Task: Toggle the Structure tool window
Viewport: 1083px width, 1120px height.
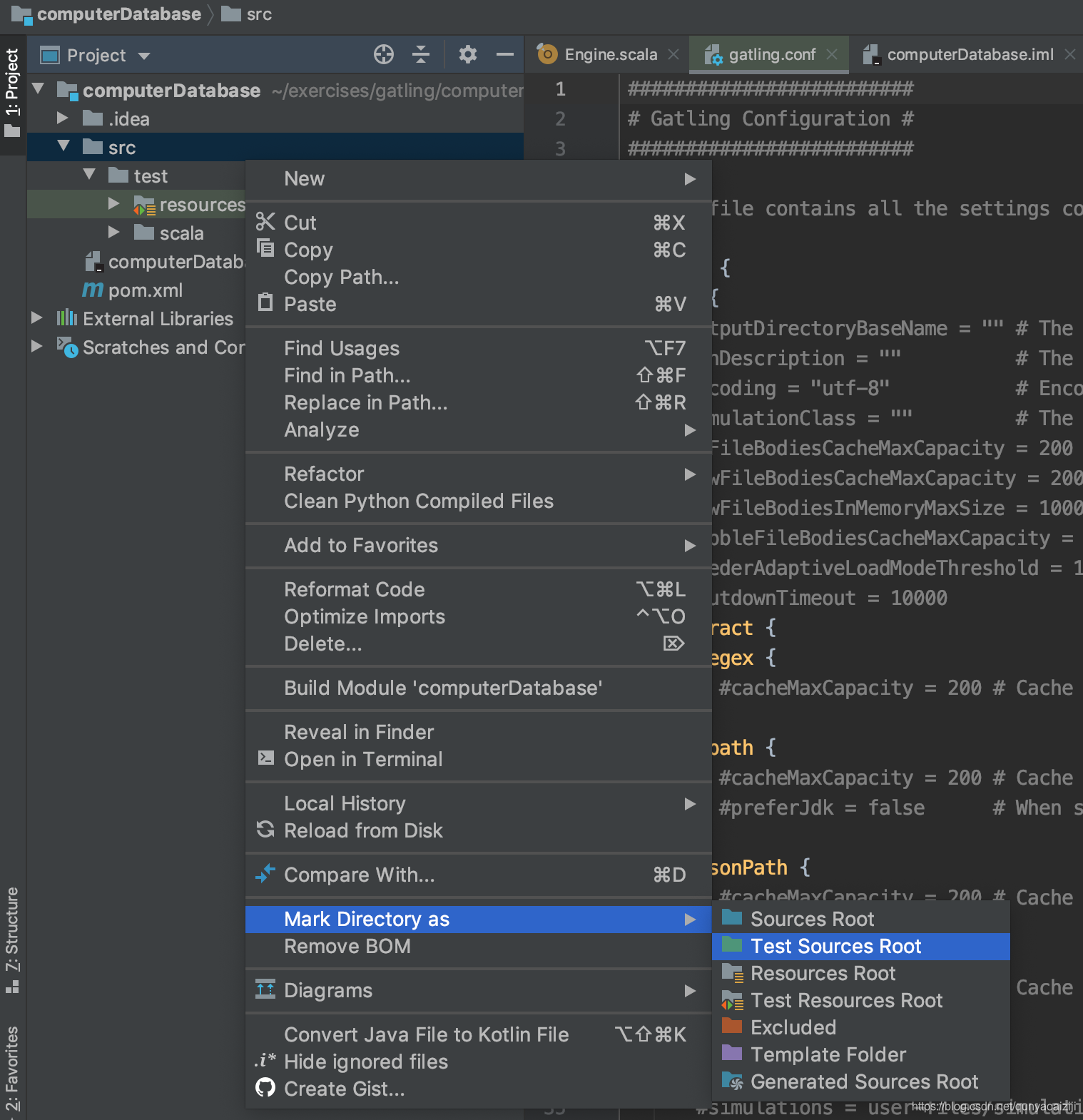Action: pyautogui.click(x=12, y=939)
